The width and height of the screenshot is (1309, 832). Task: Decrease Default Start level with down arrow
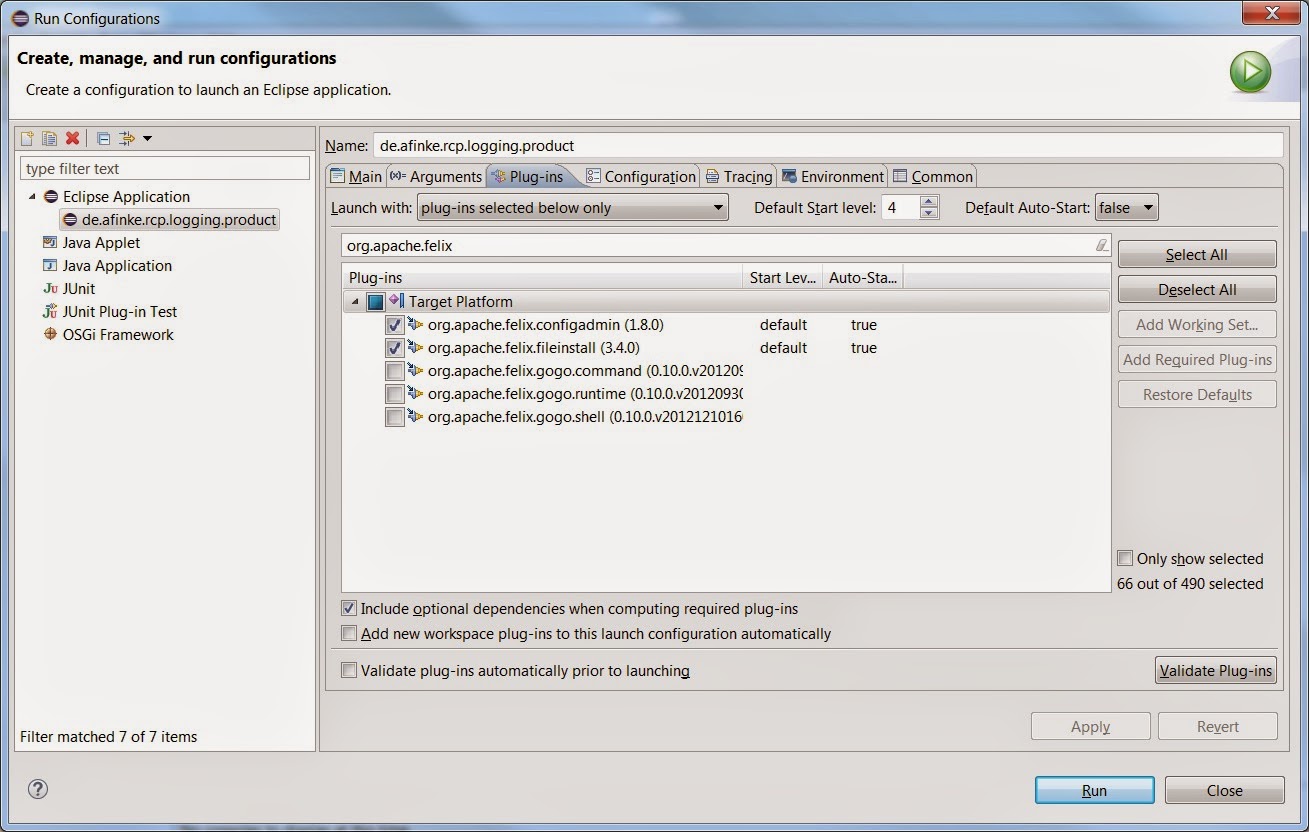click(x=929, y=214)
